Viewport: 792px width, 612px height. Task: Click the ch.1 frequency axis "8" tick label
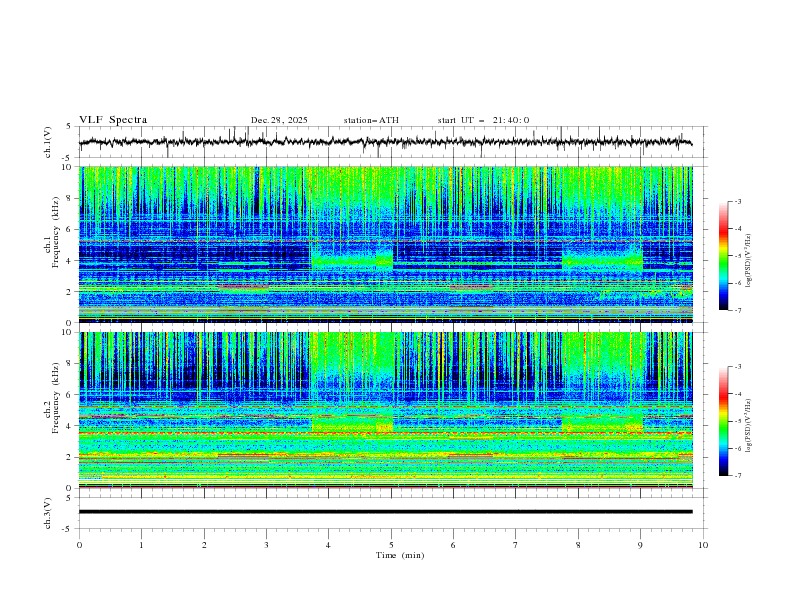click(x=71, y=198)
